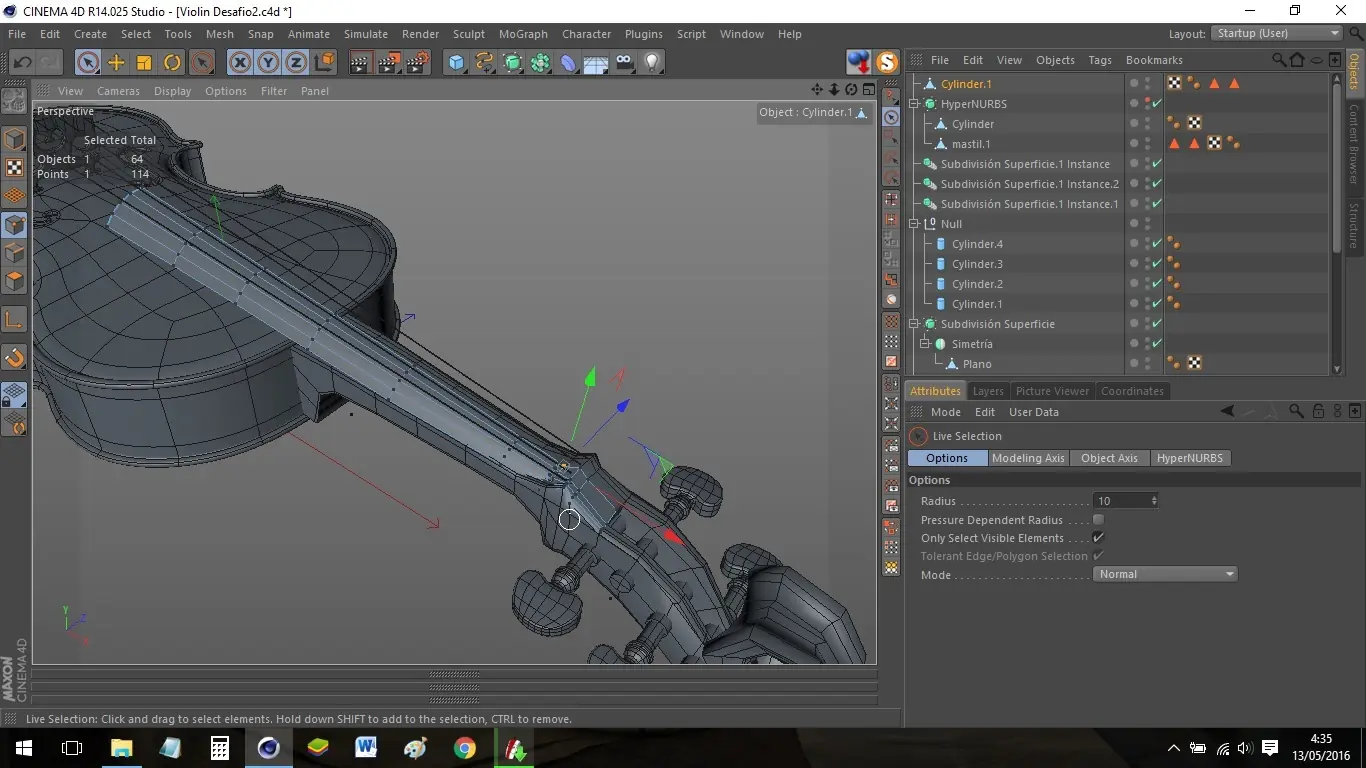Select mastil.1 object in tree
Viewport: 1366px width, 768px height.
(x=971, y=144)
